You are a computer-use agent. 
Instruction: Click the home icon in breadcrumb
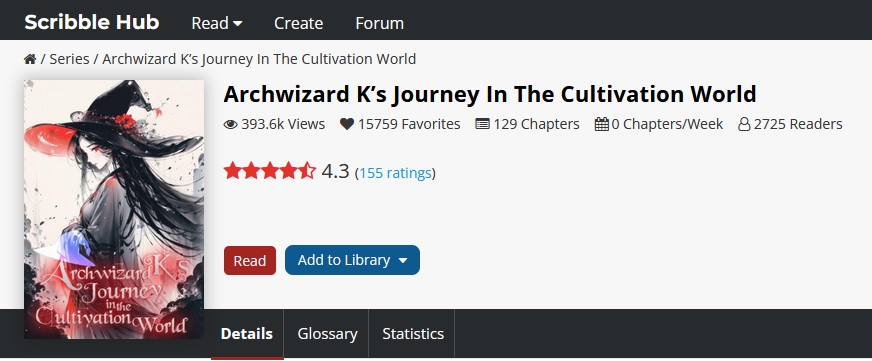[30, 59]
